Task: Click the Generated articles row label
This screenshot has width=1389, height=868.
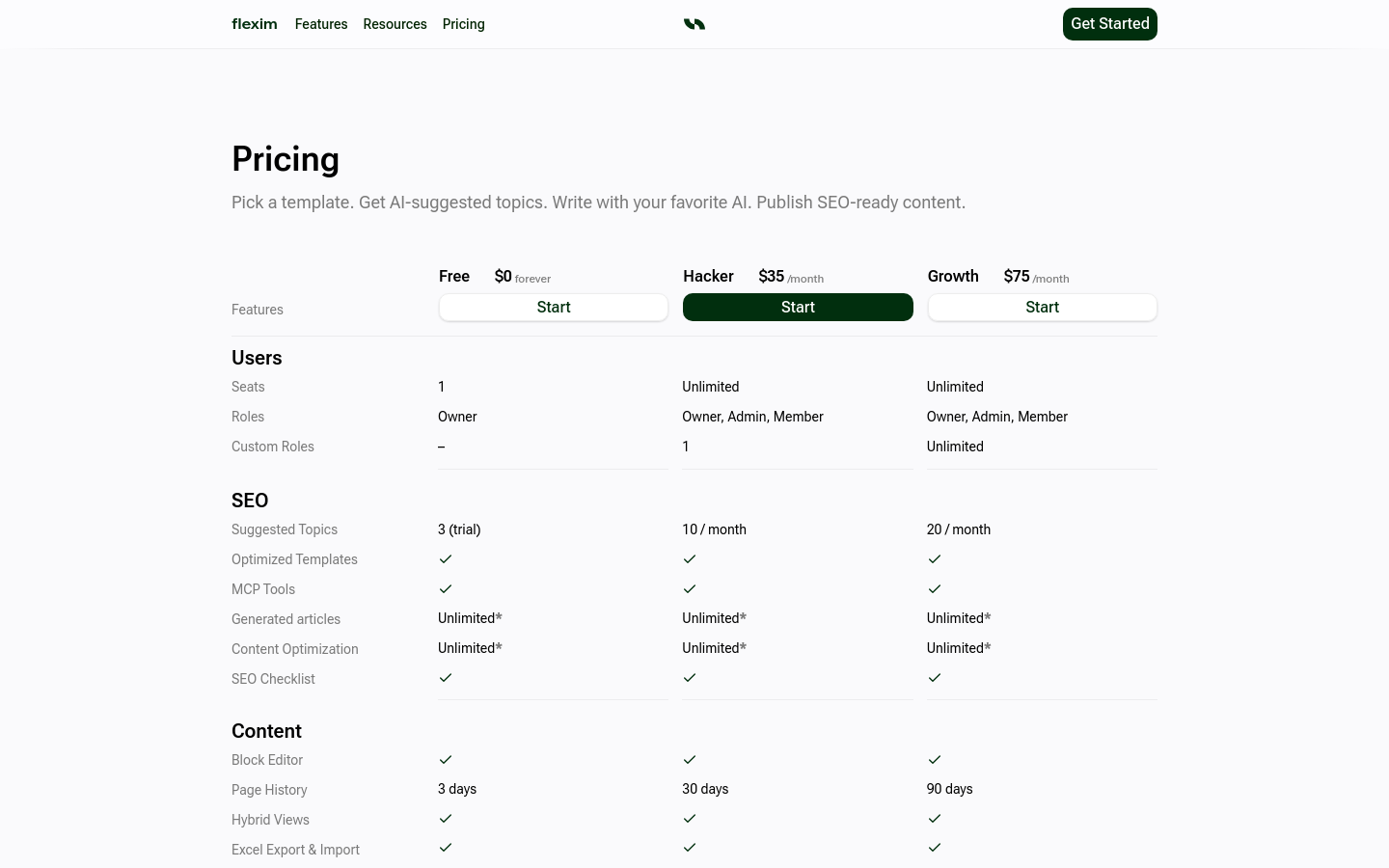Action: click(x=286, y=619)
